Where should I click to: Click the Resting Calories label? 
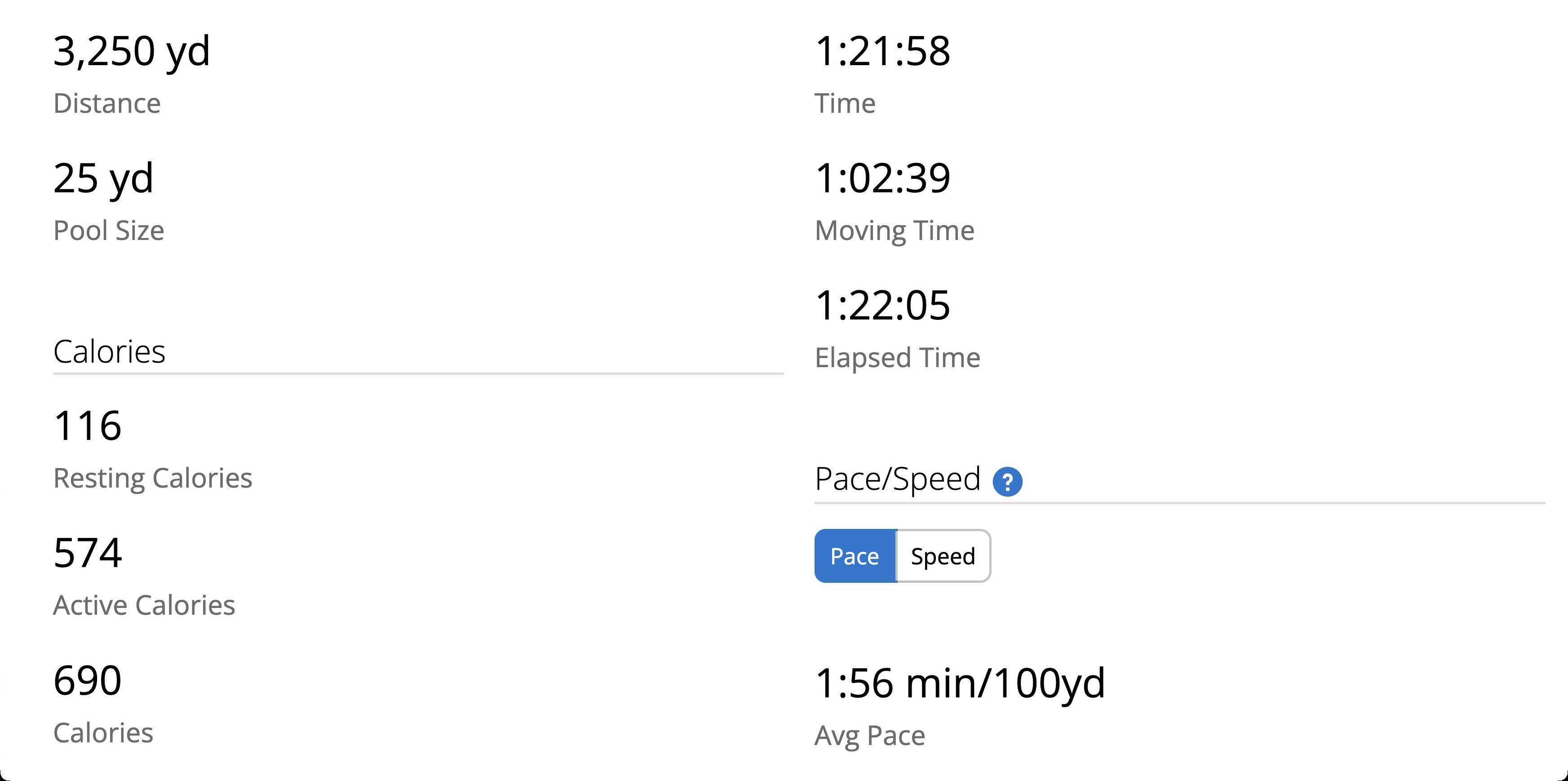[153, 479]
